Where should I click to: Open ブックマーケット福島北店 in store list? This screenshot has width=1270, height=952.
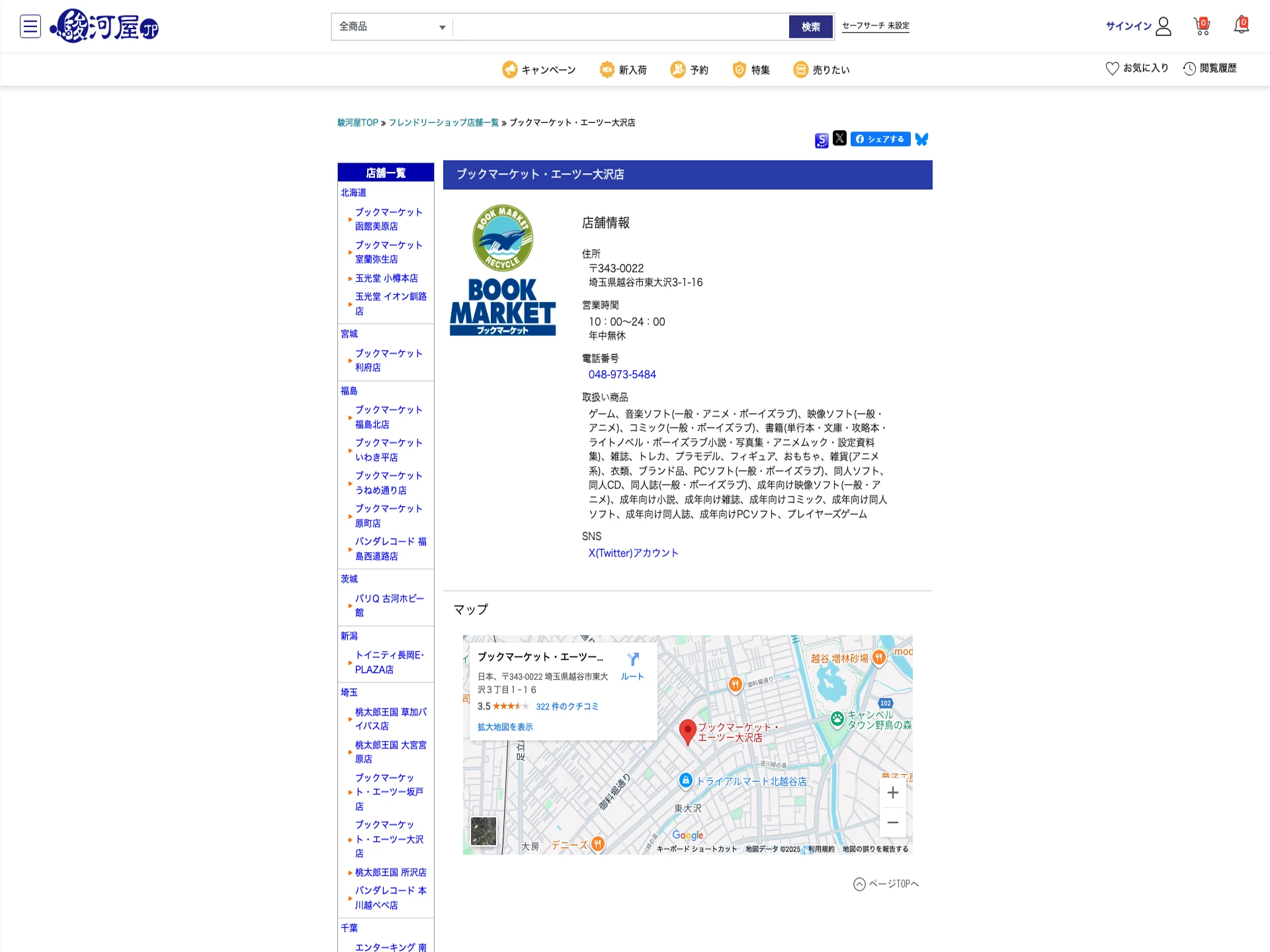[x=388, y=417]
